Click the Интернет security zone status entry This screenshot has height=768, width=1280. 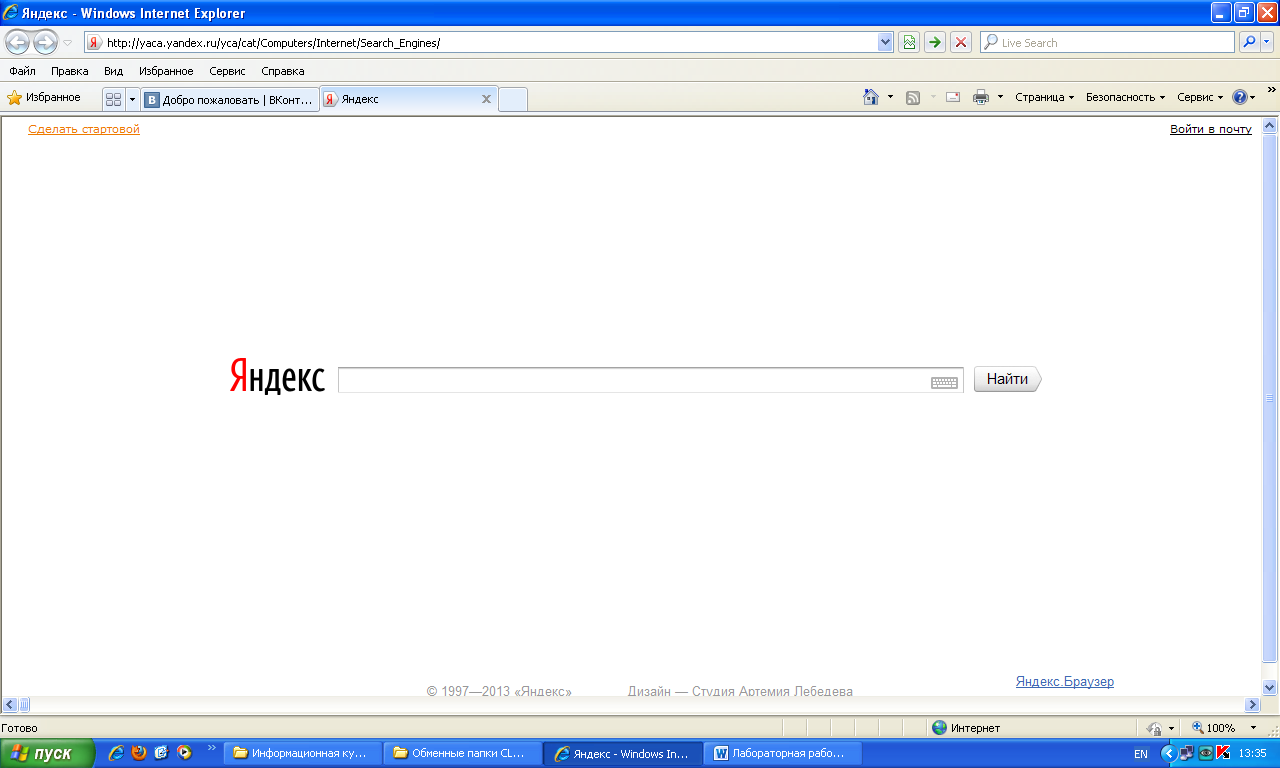pyautogui.click(x=966, y=728)
